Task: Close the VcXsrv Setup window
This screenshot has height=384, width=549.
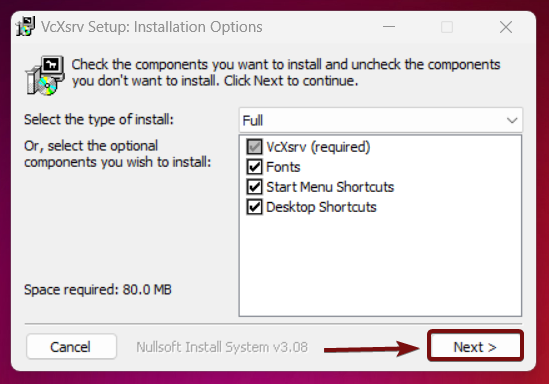Action: point(506,27)
